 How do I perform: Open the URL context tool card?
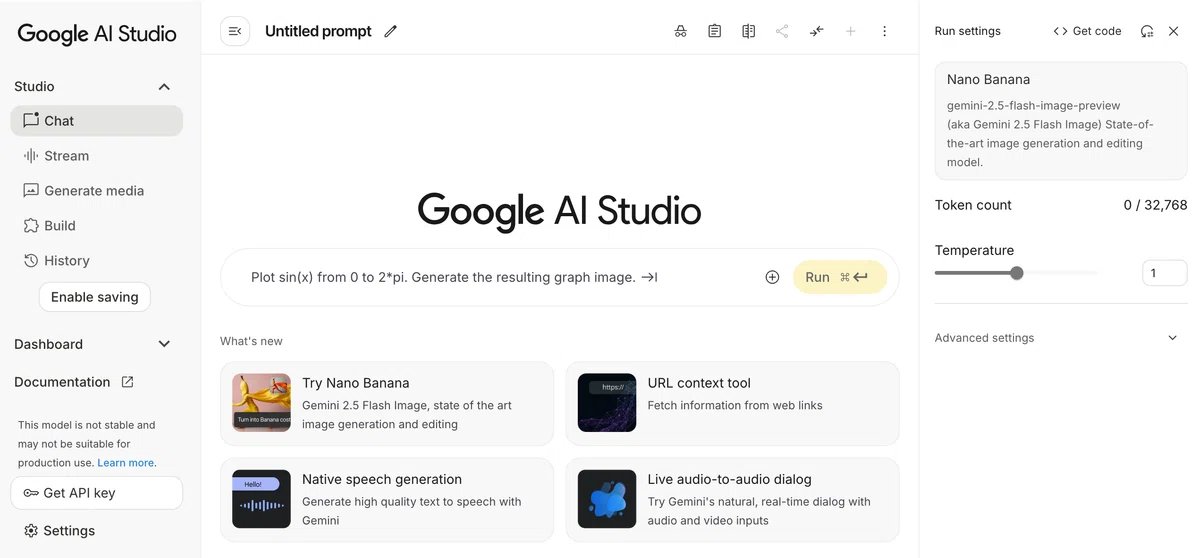click(x=732, y=403)
